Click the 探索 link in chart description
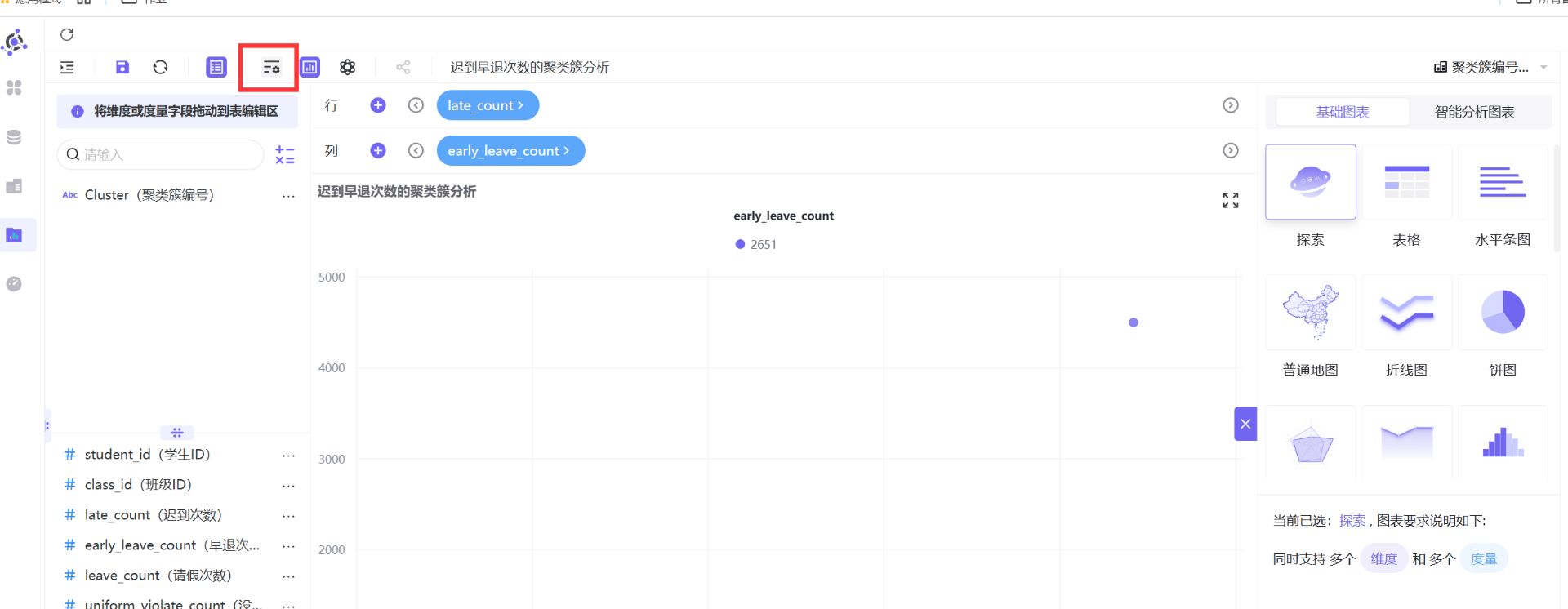 pyautogui.click(x=1352, y=520)
